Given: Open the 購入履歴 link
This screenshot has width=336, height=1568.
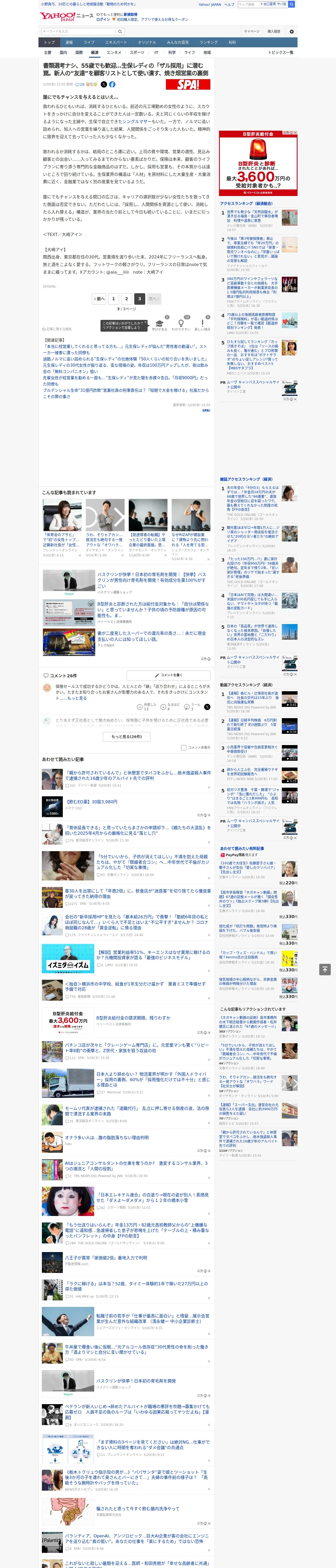Looking at the screenshot, I should 274,32.
